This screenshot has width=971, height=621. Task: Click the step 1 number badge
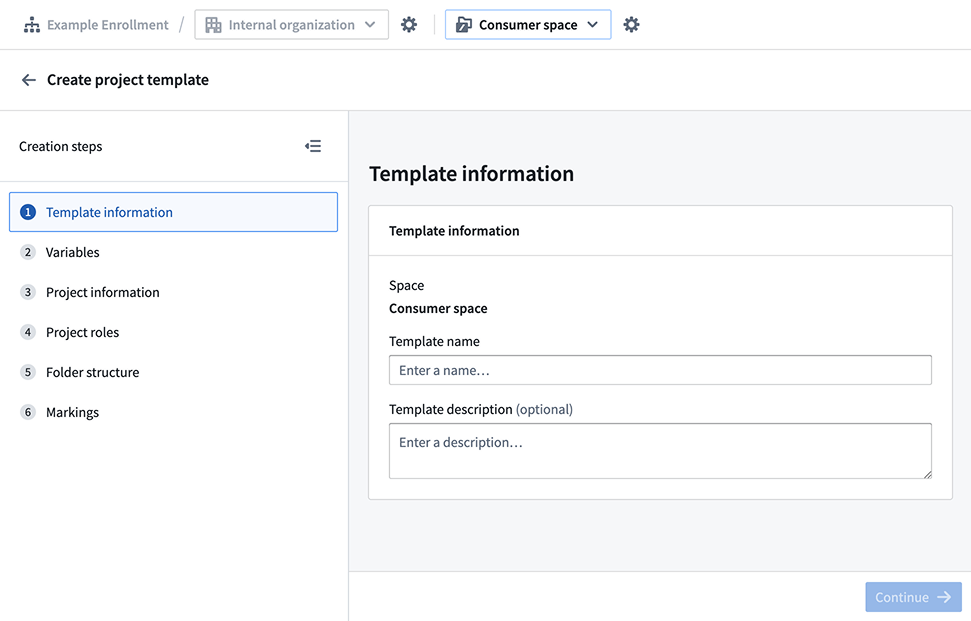coord(28,212)
